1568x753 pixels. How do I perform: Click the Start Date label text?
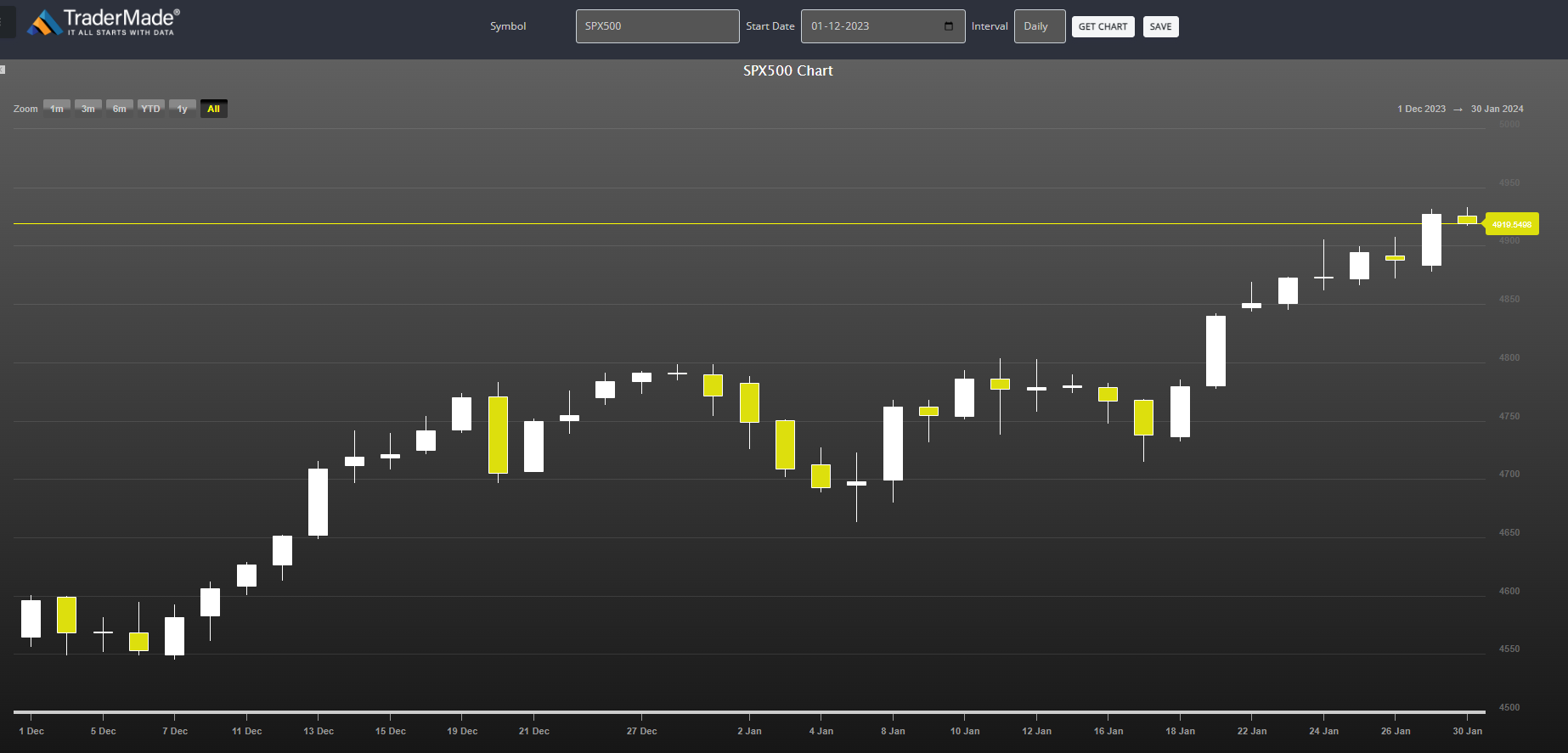coord(770,26)
